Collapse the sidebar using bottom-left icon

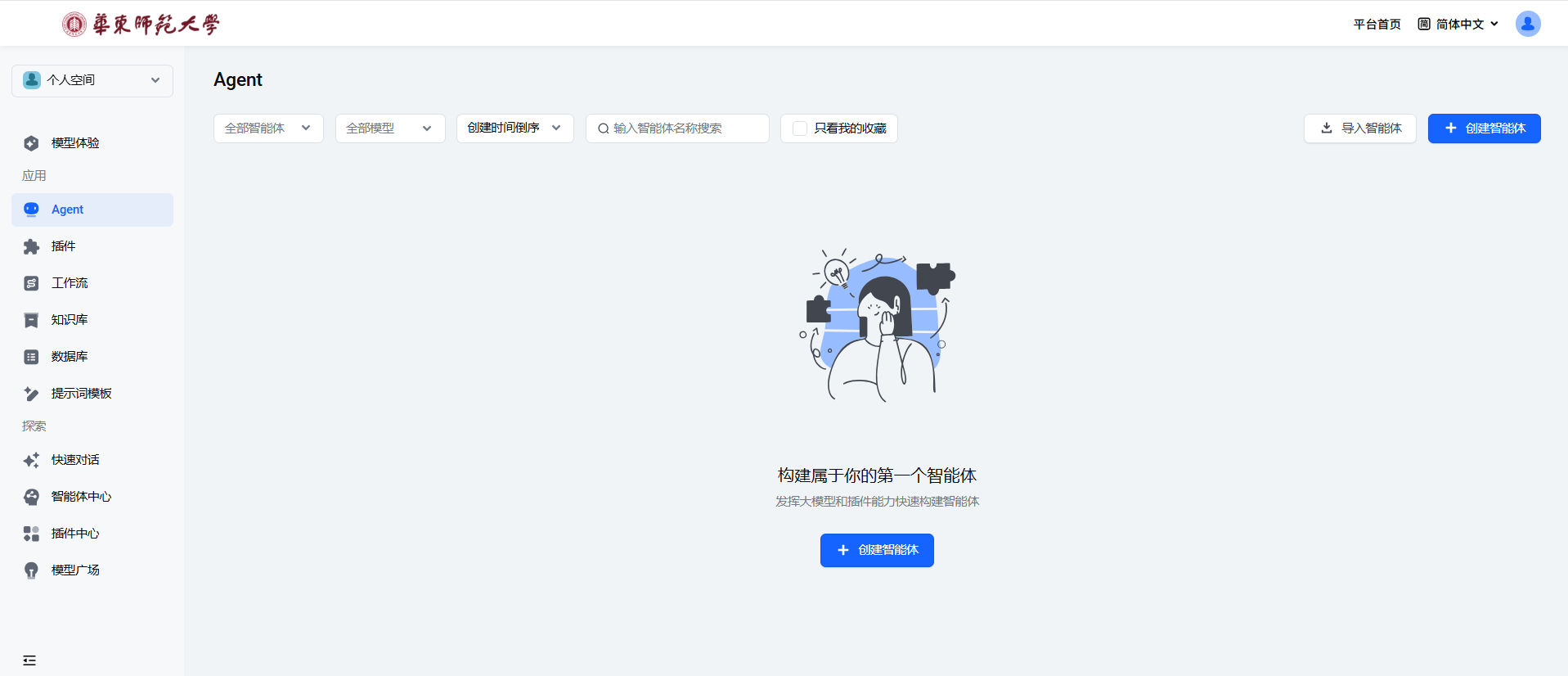[29, 660]
